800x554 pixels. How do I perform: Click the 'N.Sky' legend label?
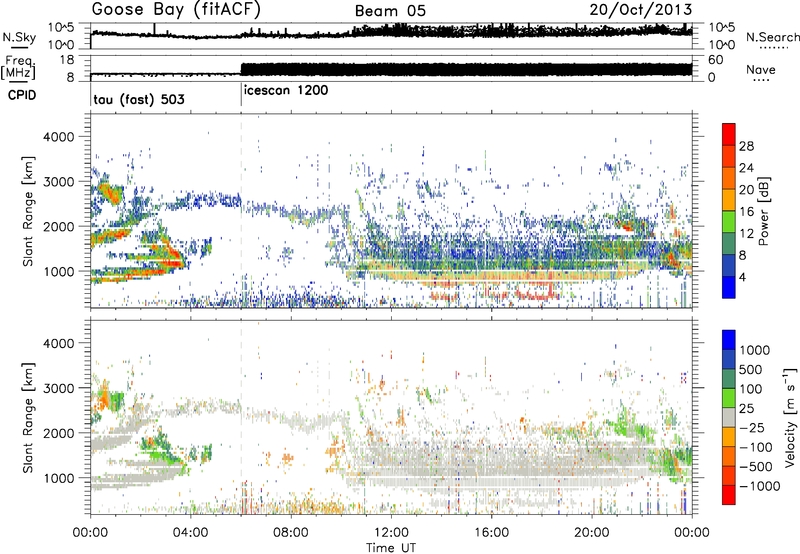coord(19,37)
